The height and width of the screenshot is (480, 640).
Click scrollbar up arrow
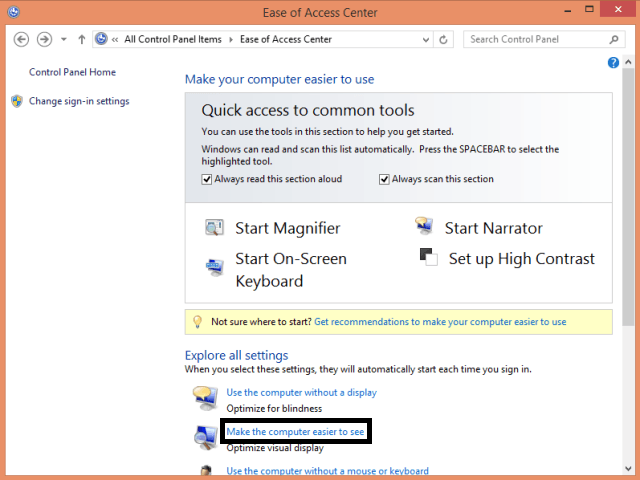coord(628,62)
